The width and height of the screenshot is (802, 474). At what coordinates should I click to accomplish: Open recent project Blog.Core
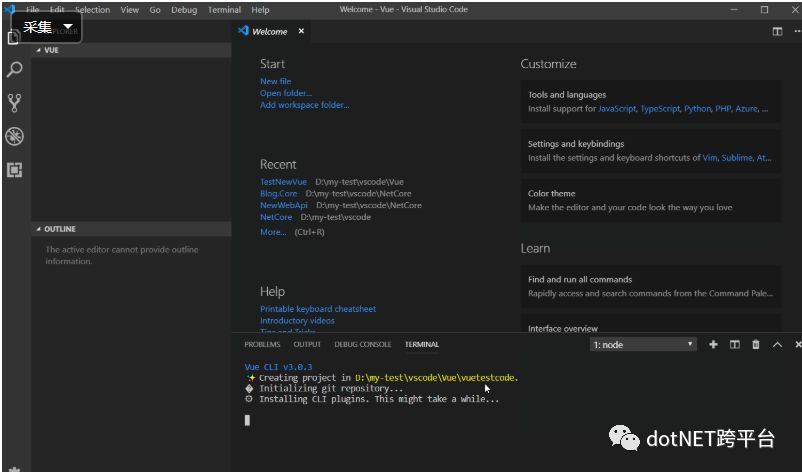278,193
